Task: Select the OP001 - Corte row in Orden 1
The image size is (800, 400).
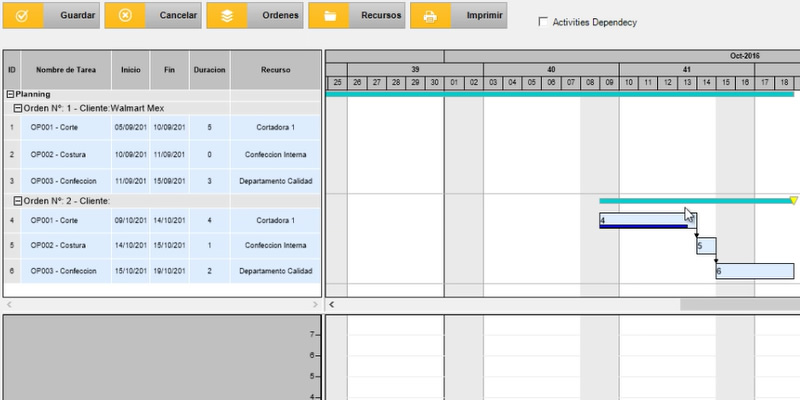Action: pos(57,128)
